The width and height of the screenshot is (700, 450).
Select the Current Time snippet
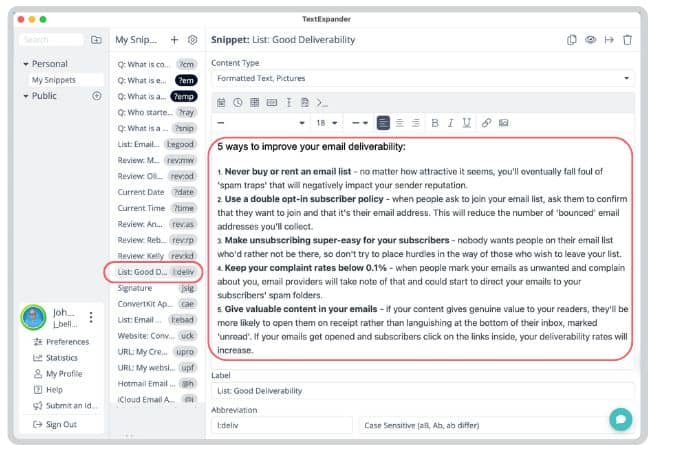[156, 208]
